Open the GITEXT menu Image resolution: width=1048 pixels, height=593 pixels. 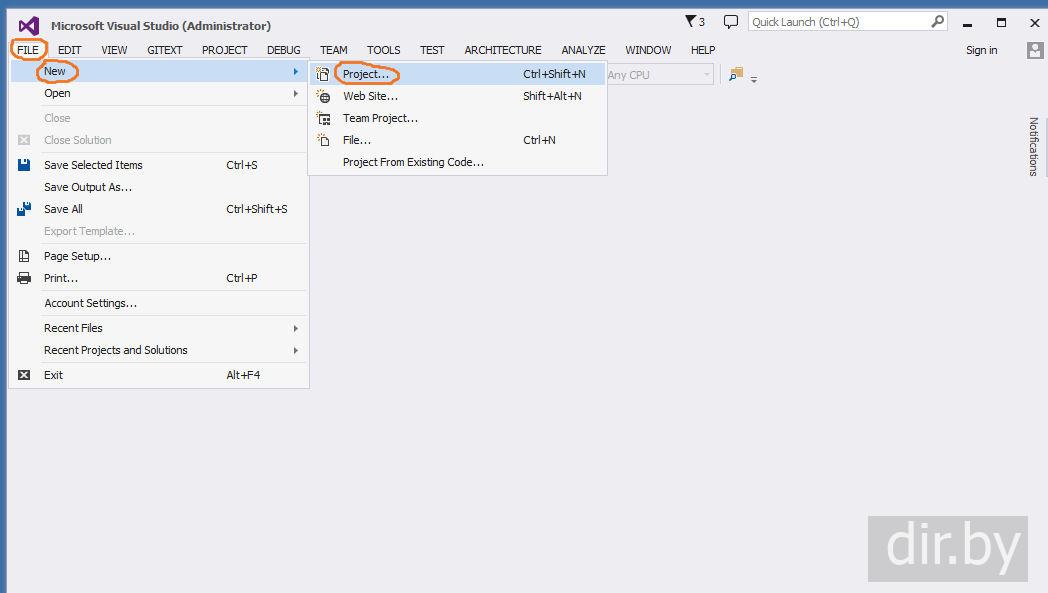pos(164,50)
